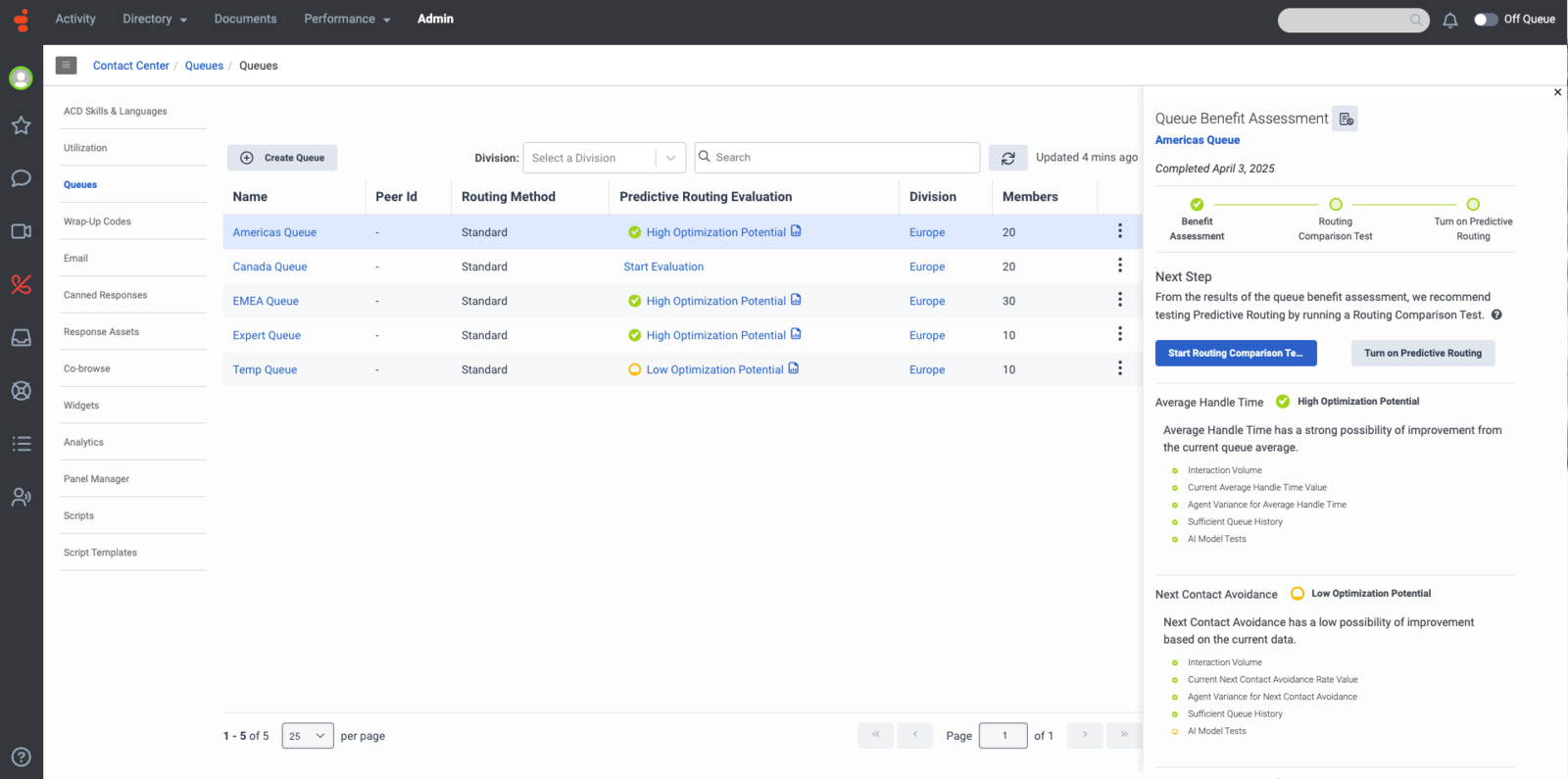
Task: Open Expert Queue row actions menu
Action: (1119, 334)
